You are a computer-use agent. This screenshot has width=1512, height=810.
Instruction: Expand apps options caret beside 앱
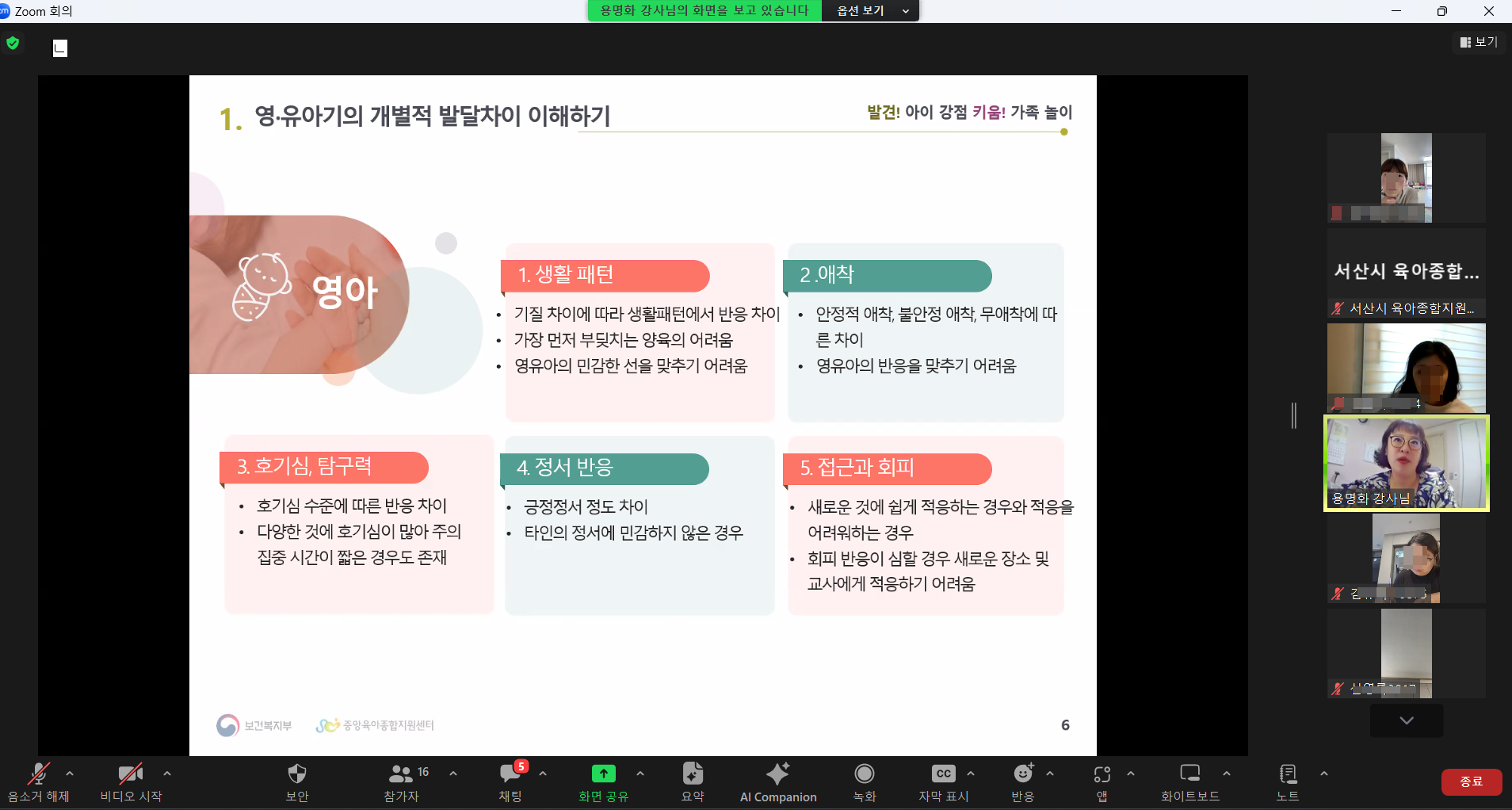[x=1131, y=774]
